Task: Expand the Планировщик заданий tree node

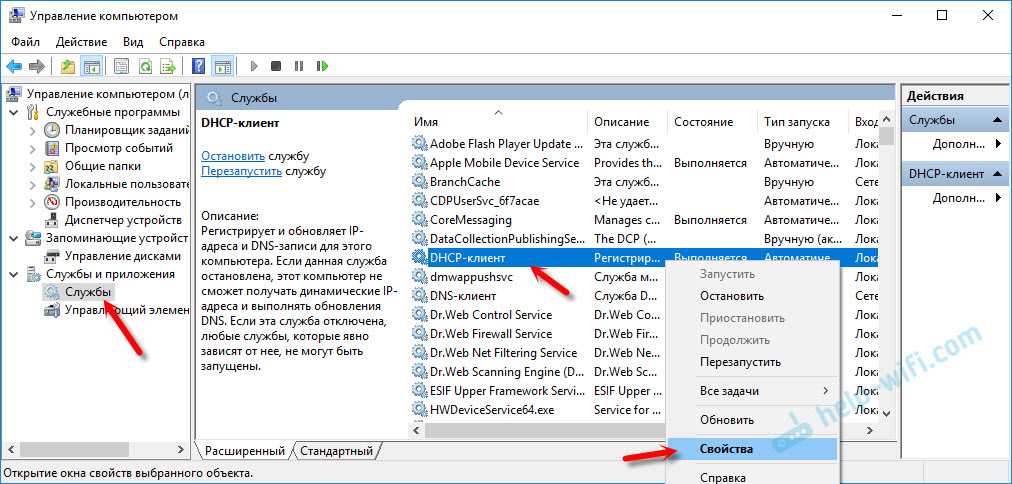Action: (32, 130)
